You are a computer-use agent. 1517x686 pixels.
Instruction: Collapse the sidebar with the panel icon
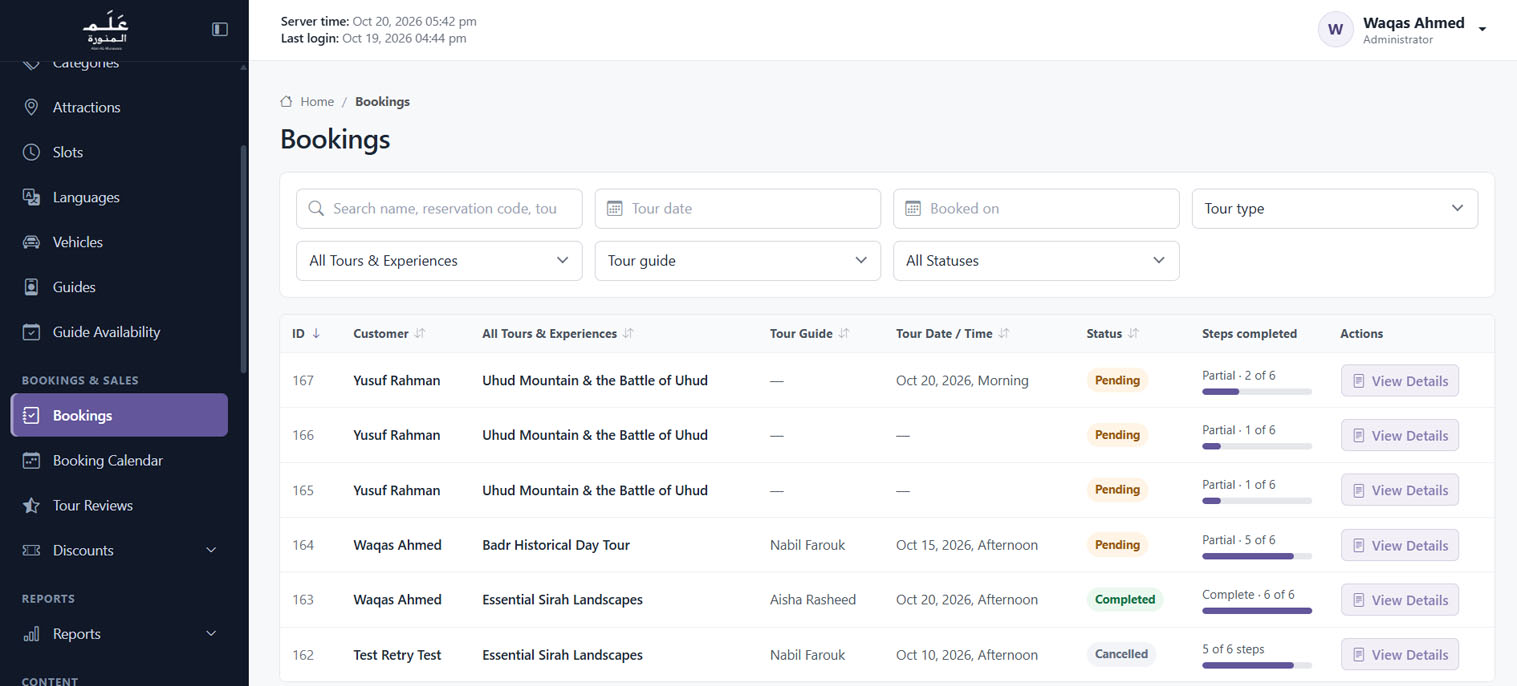pos(220,29)
